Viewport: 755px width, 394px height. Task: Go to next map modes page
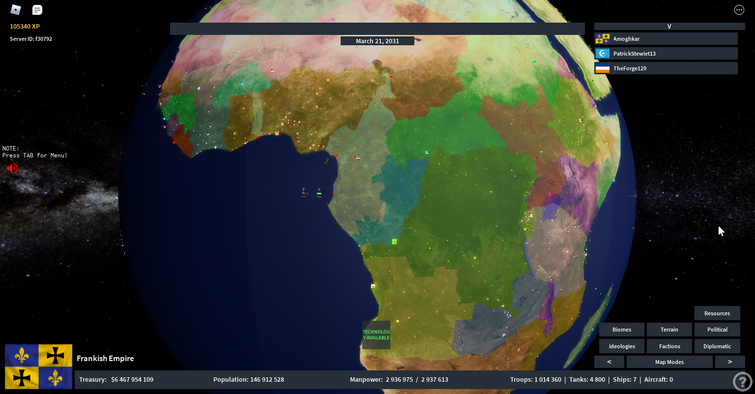coord(730,362)
